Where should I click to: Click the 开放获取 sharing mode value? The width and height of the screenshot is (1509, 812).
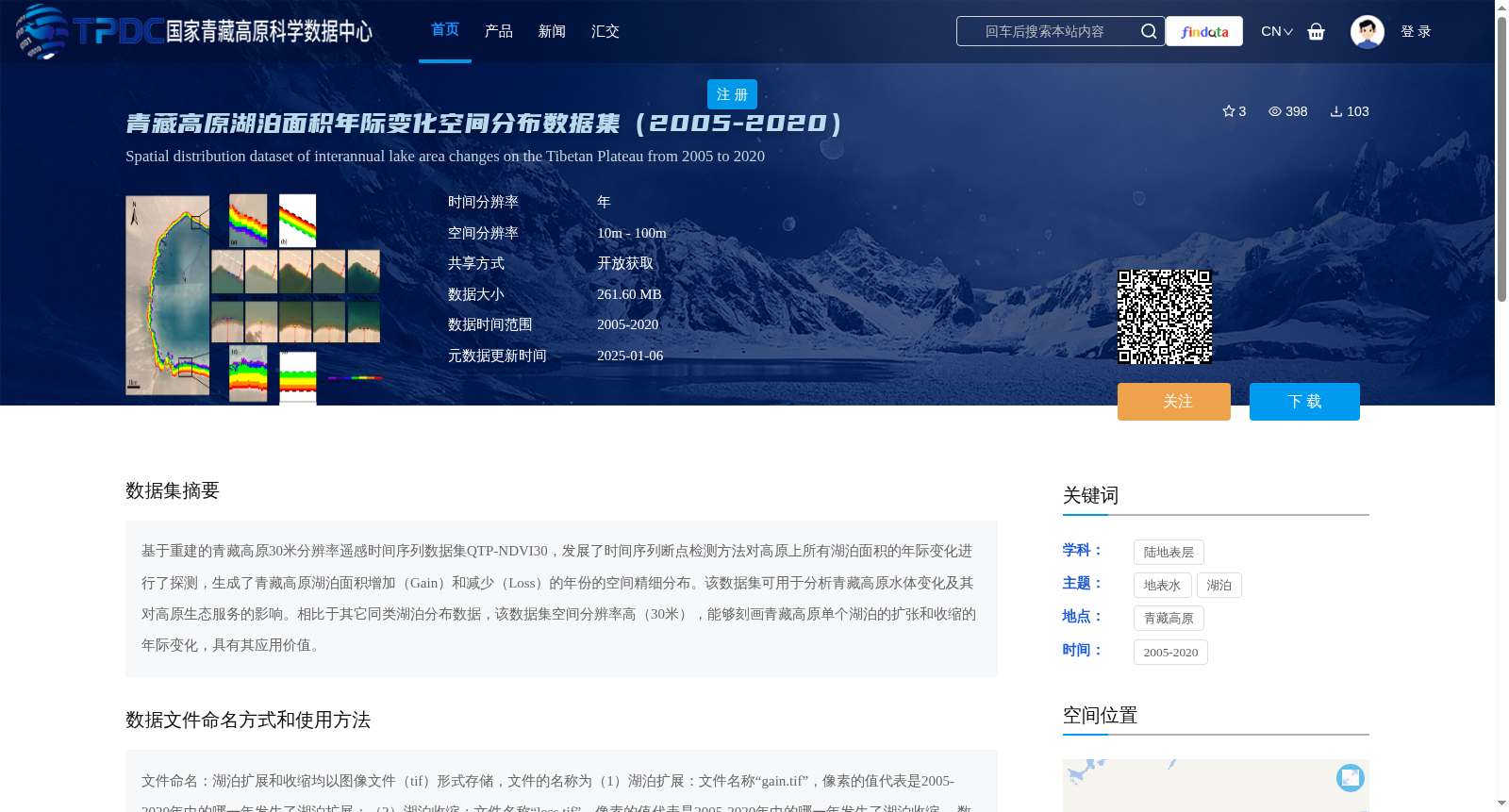point(625,263)
